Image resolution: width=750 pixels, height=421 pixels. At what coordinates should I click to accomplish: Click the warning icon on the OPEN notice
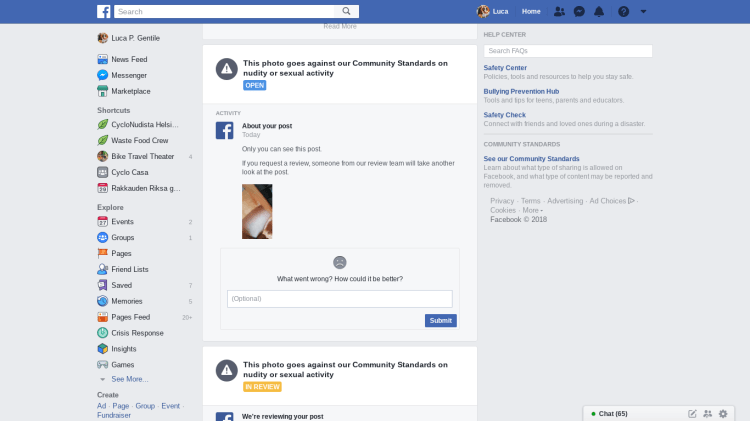coord(227,69)
